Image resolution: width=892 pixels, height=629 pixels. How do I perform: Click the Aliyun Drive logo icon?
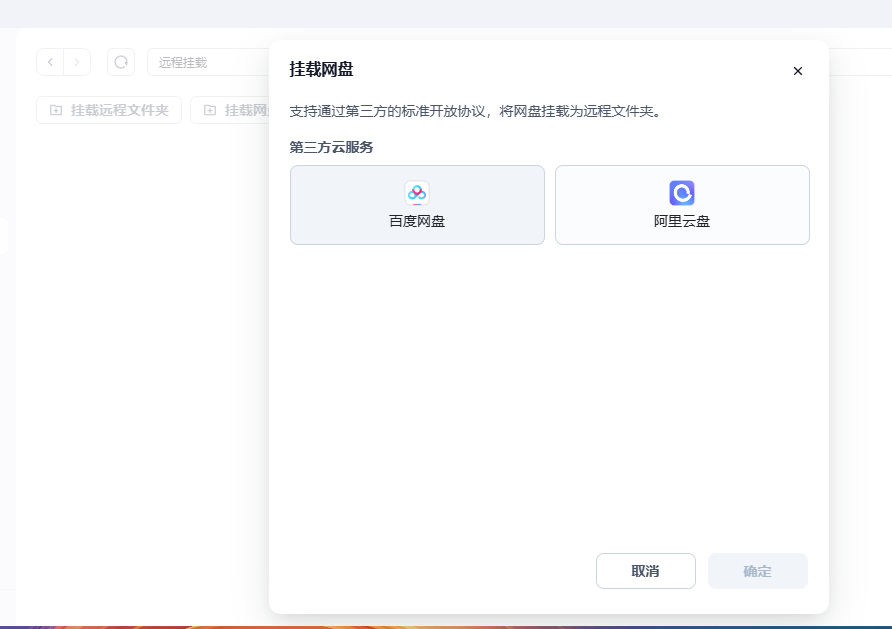[682, 193]
